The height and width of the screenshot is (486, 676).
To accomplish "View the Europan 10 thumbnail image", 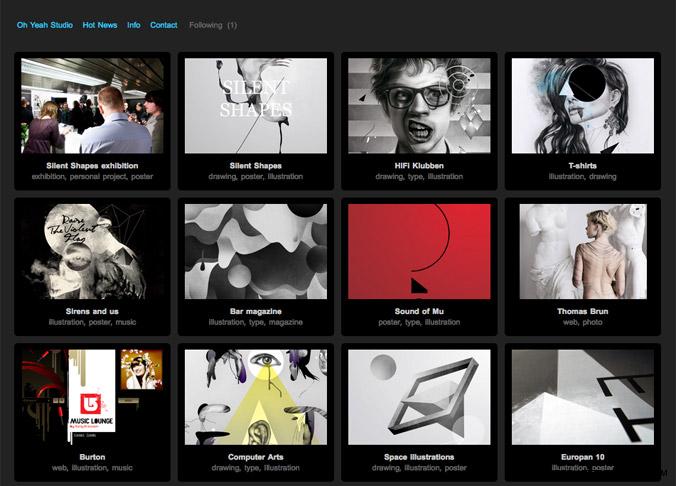I will 582,397.
